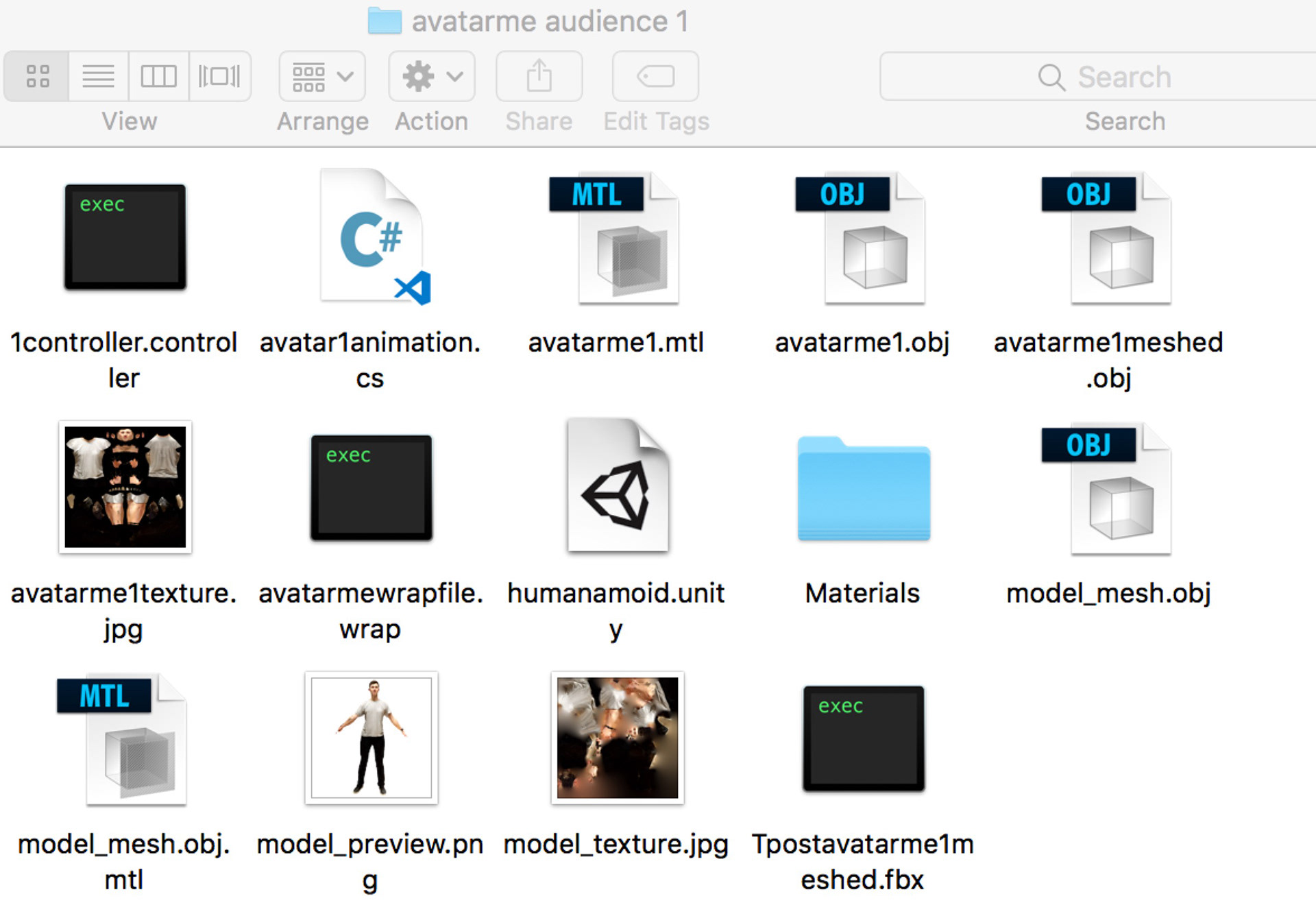Select the avatarme1.obj file icon

pos(861,237)
